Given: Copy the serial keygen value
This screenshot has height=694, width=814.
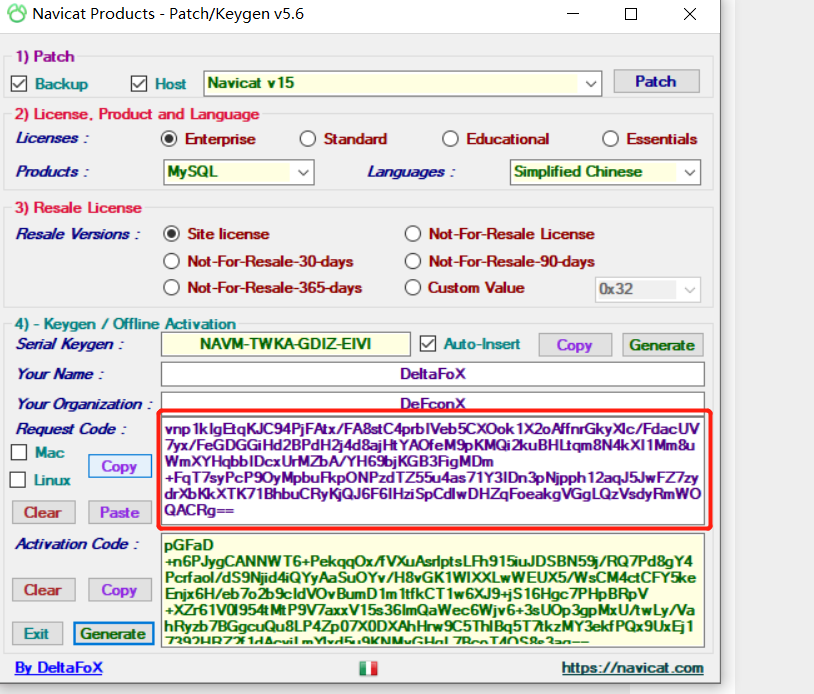Looking at the screenshot, I should click(x=575, y=345).
